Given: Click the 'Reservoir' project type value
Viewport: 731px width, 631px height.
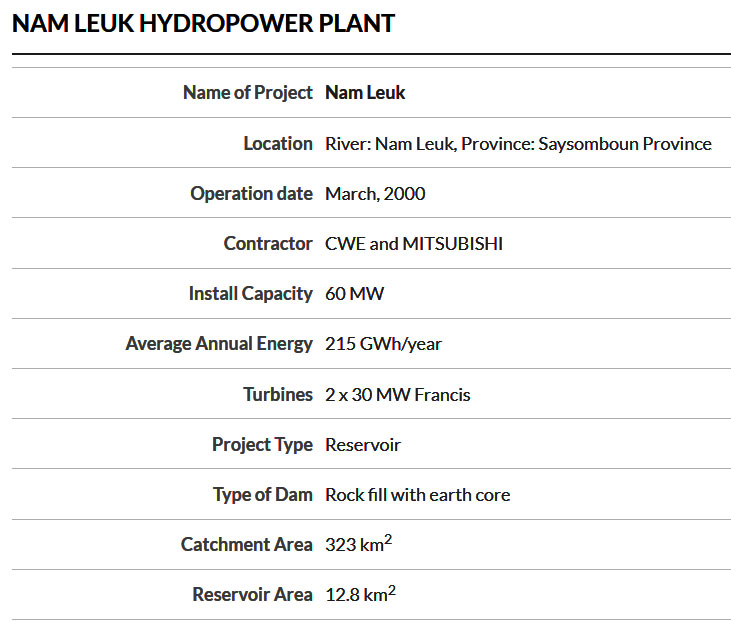Looking at the screenshot, I should pyautogui.click(x=363, y=444).
